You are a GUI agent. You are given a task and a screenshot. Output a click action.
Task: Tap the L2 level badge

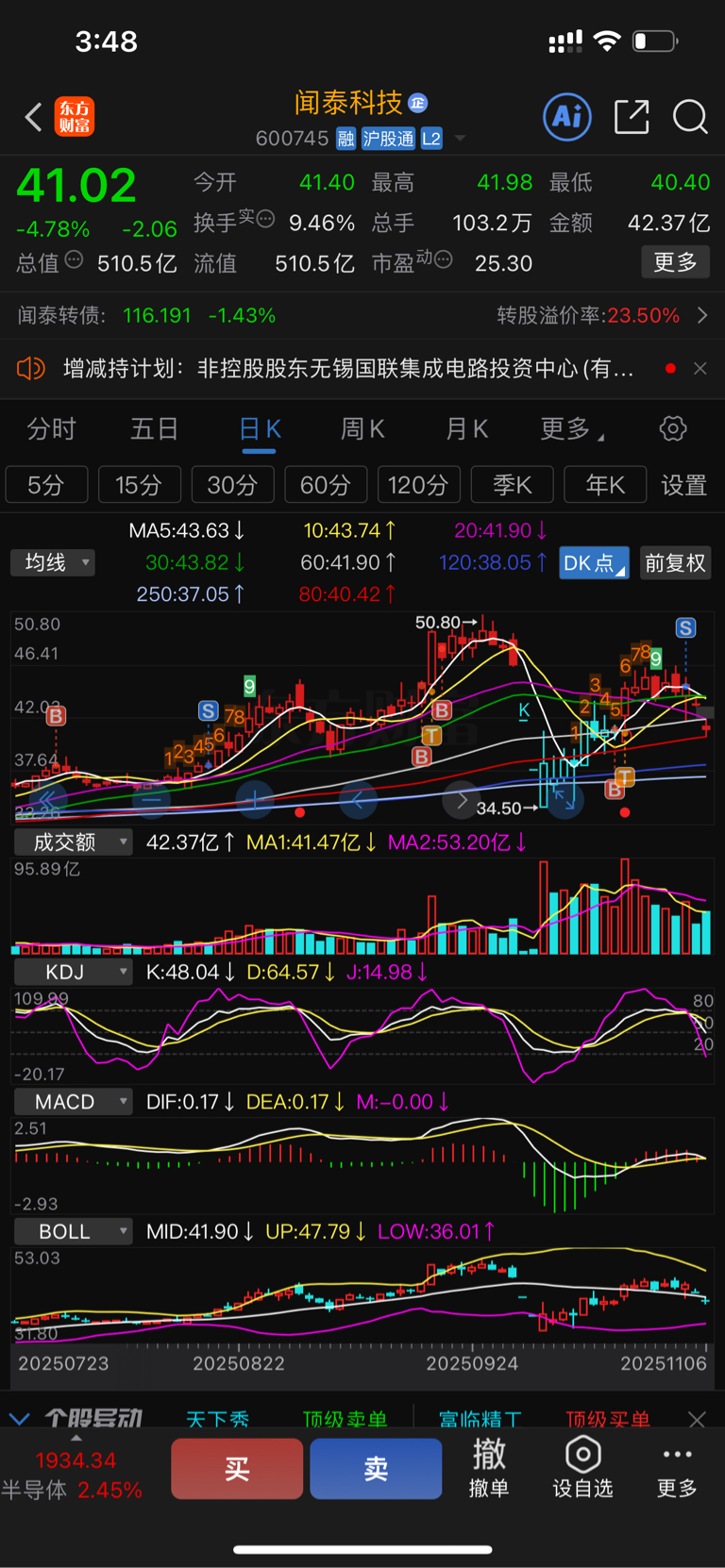pyautogui.click(x=431, y=139)
